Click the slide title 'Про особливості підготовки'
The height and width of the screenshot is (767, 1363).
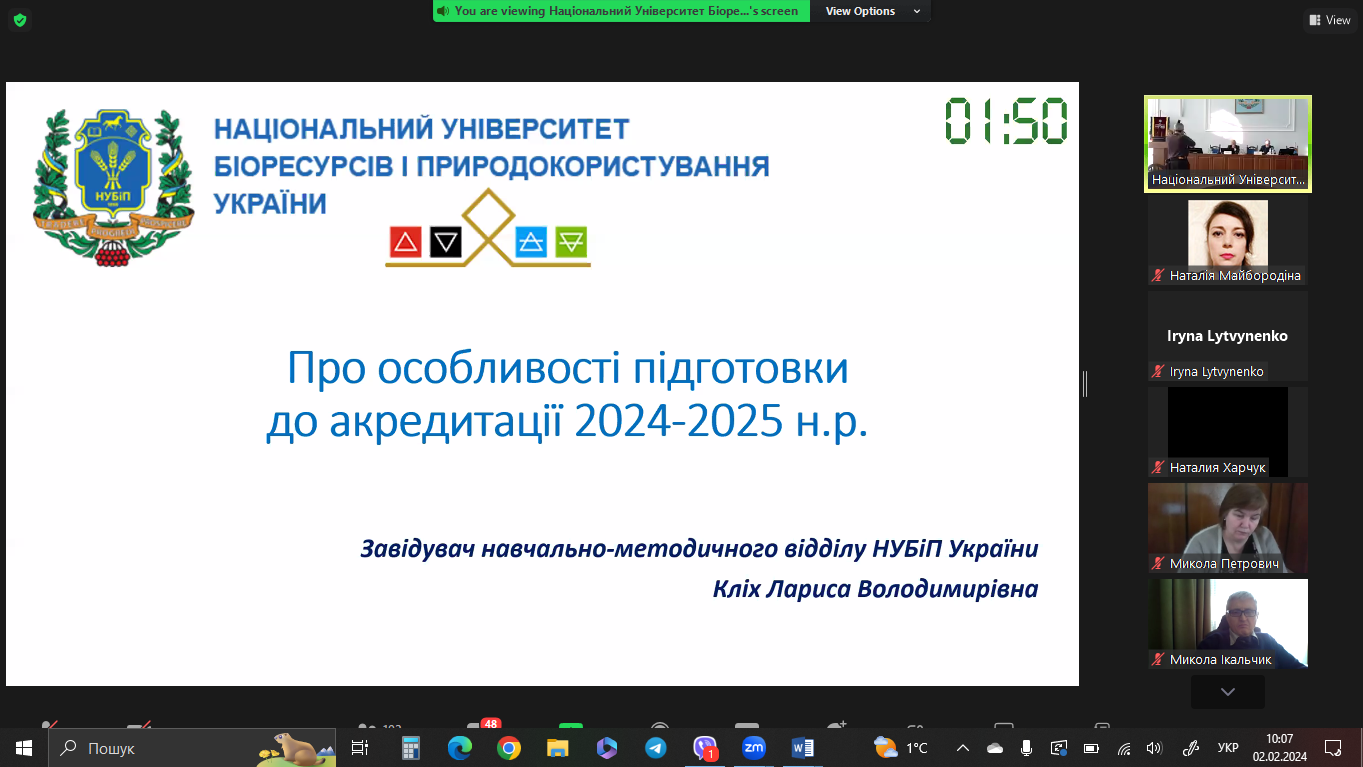click(567, 368)
